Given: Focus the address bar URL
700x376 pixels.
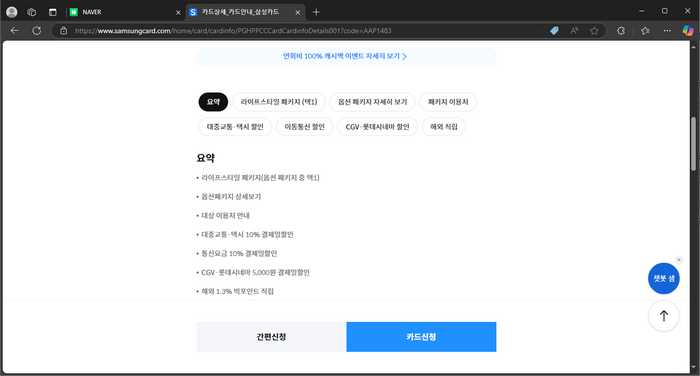Looking at the screenshot, I should 233,31.
